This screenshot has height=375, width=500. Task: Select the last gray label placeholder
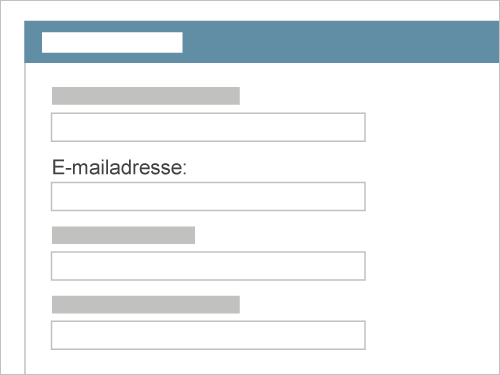point(146,305)
